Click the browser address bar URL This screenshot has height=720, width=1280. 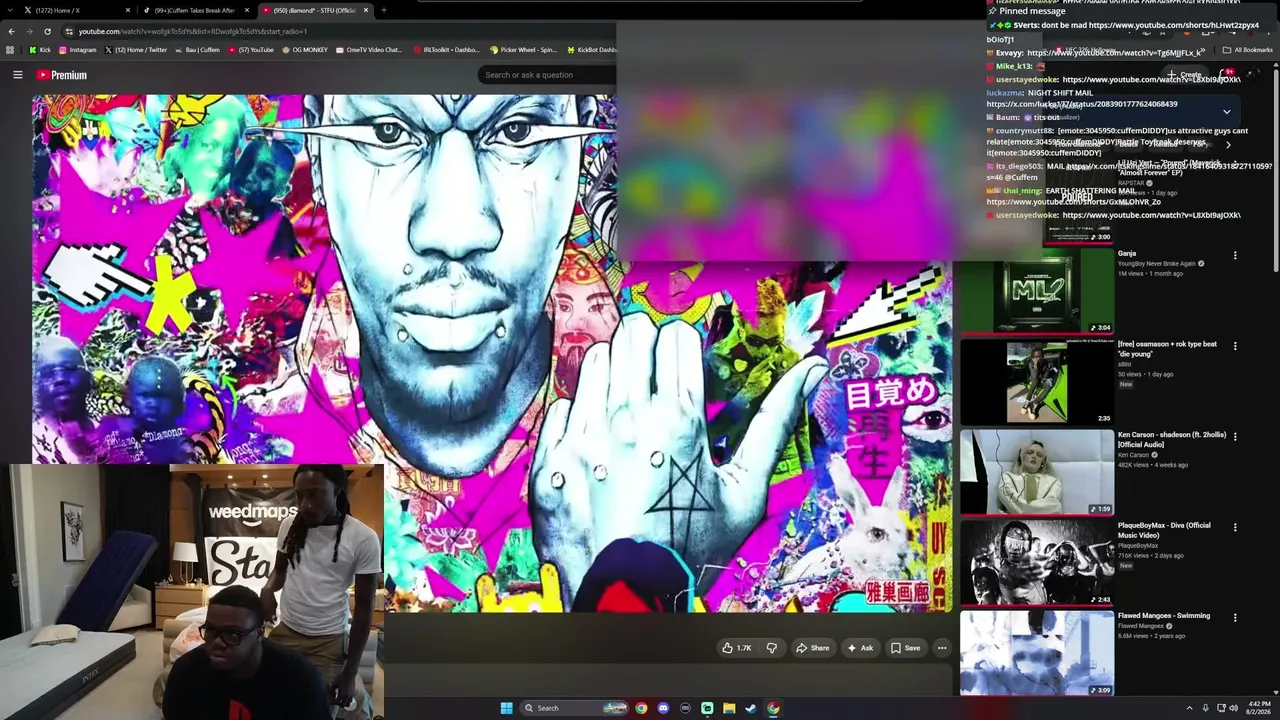(193, 31)
